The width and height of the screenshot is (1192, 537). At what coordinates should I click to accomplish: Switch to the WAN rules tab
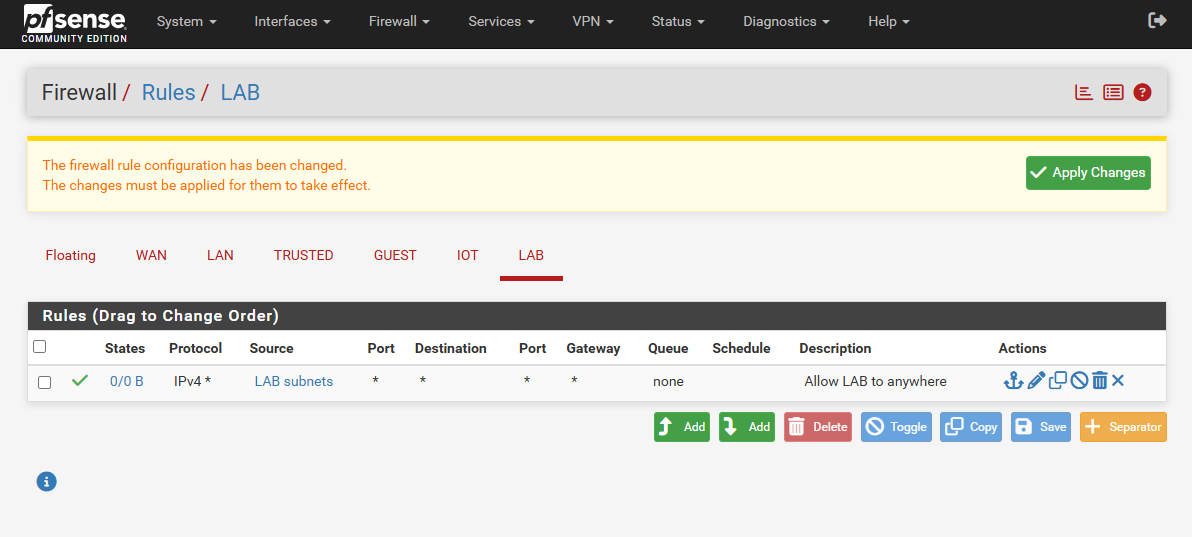coord(151,256)
